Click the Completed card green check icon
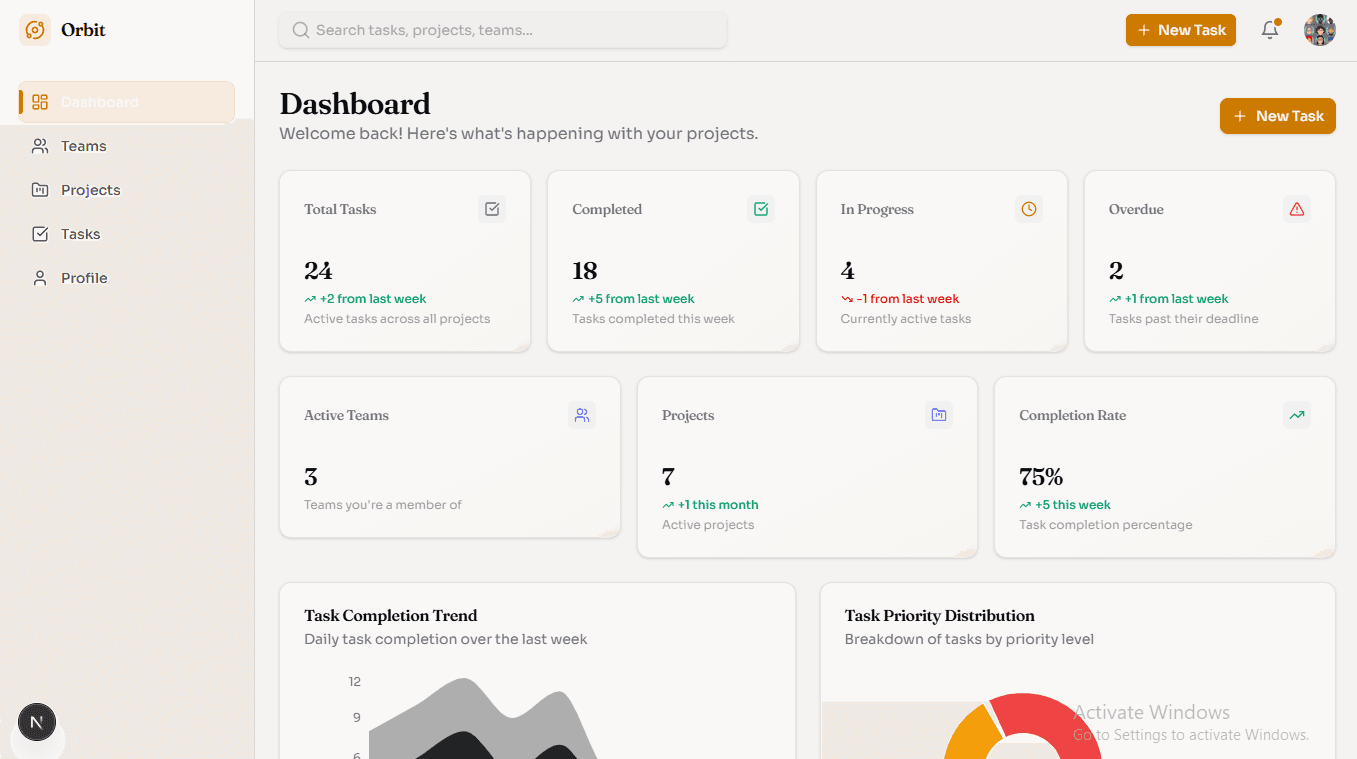 click(x=761, y=209)
